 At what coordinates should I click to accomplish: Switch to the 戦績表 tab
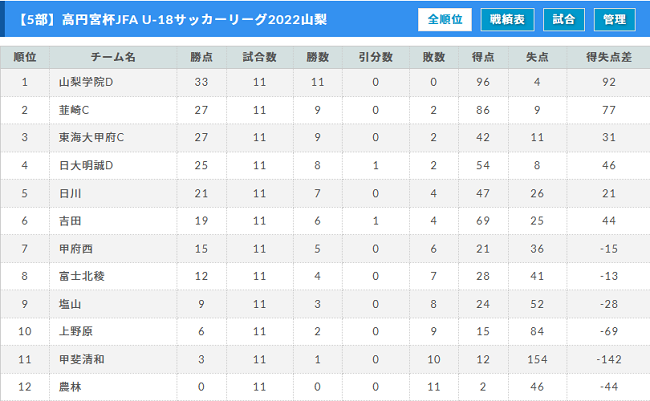507,19
